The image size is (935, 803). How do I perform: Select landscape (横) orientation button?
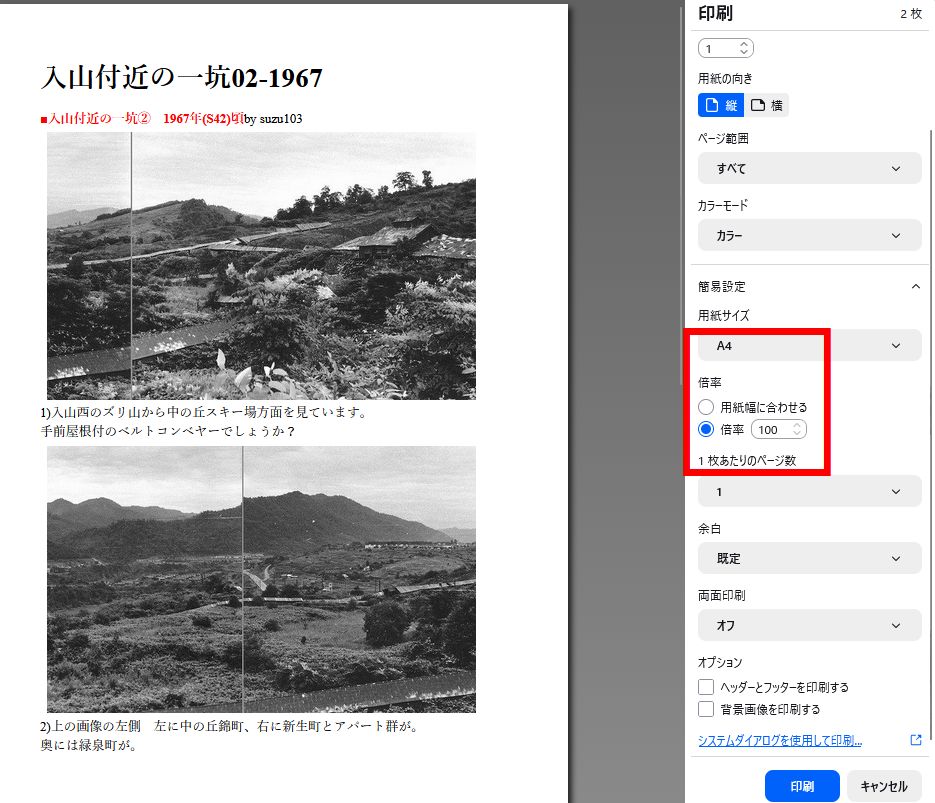point(767,105)
